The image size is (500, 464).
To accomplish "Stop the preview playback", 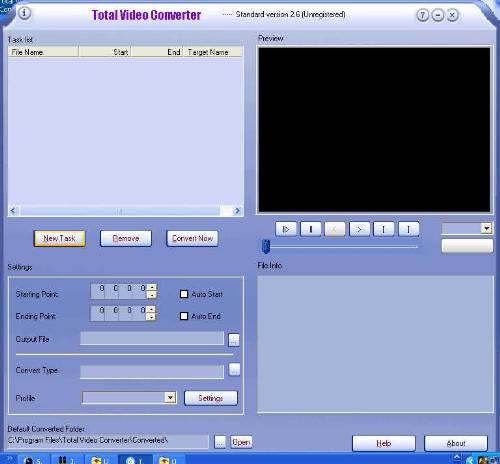I will [x=311, y=229].
